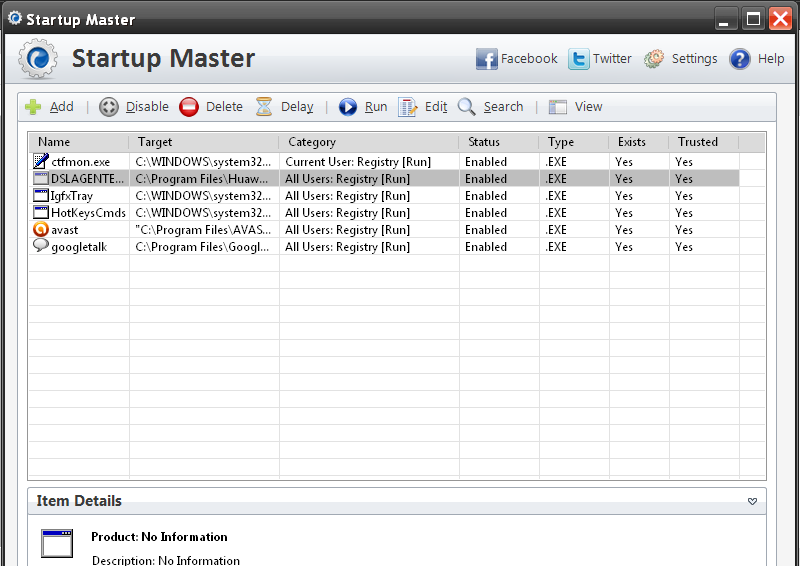Click the ctfmon.exe row icon

(41, 161)
